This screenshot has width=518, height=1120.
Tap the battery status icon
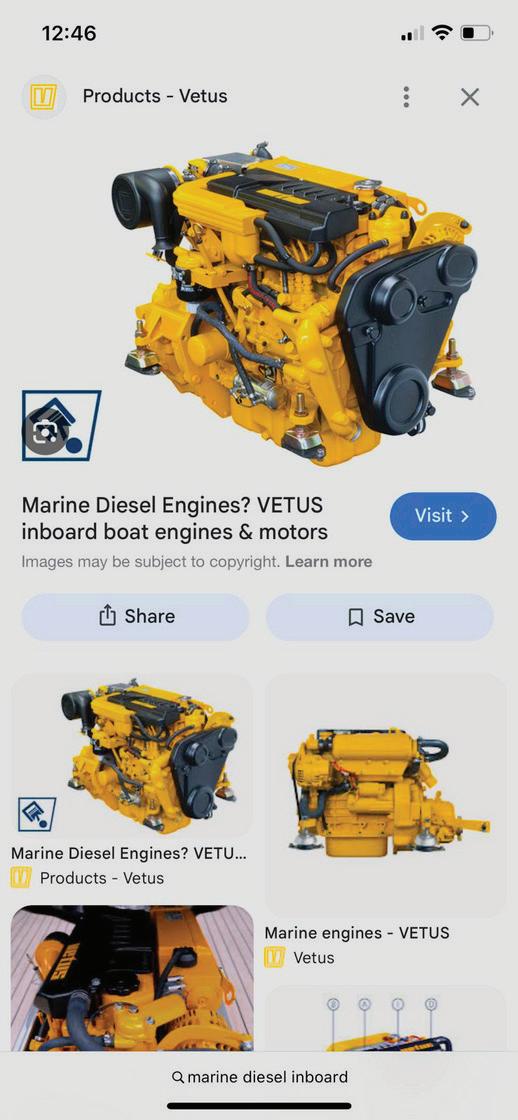click(476, 33)
